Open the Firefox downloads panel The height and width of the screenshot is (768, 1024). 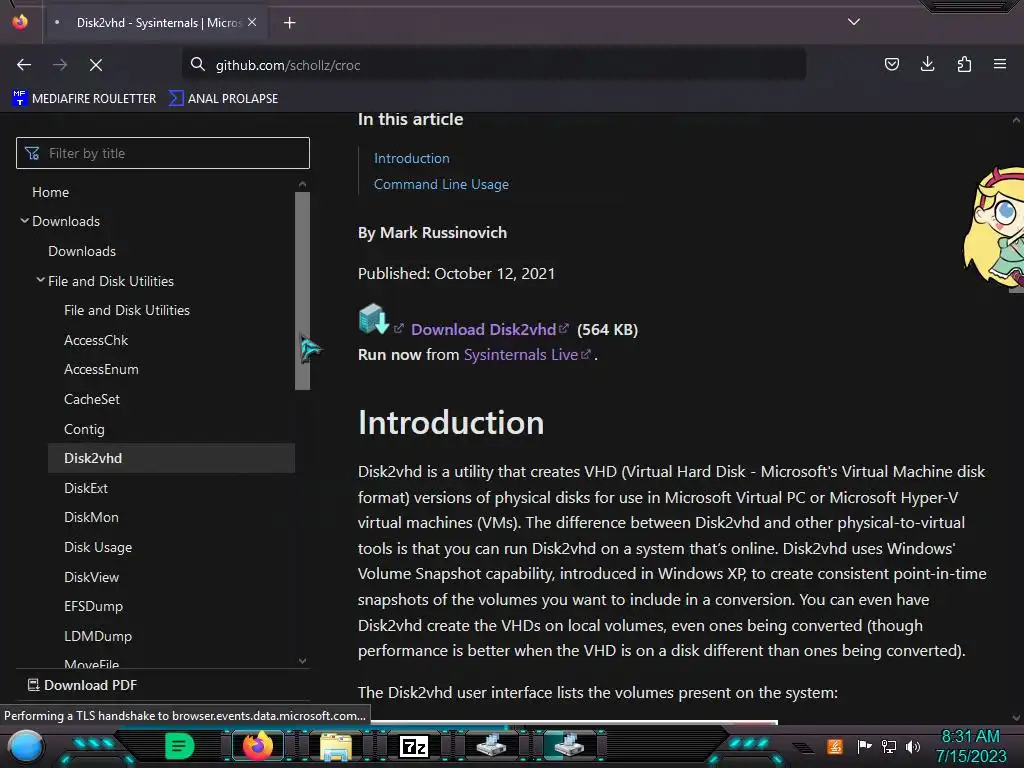tap(927, 64)
